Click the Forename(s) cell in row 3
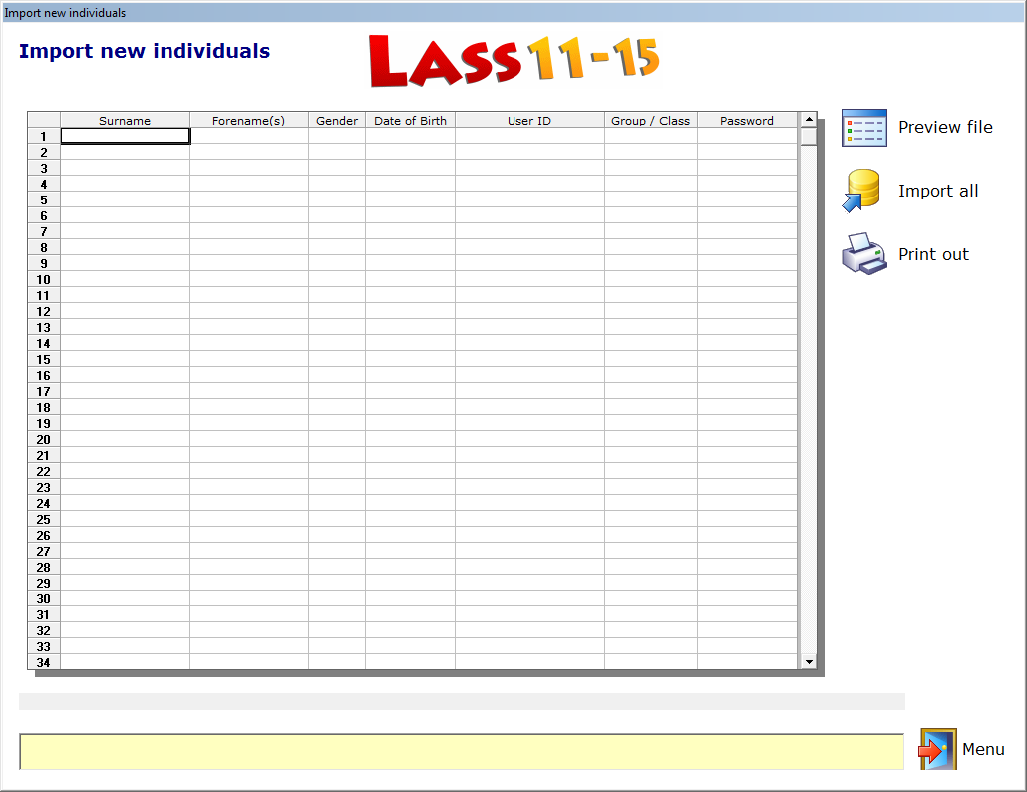 click(x=249, y=168)
